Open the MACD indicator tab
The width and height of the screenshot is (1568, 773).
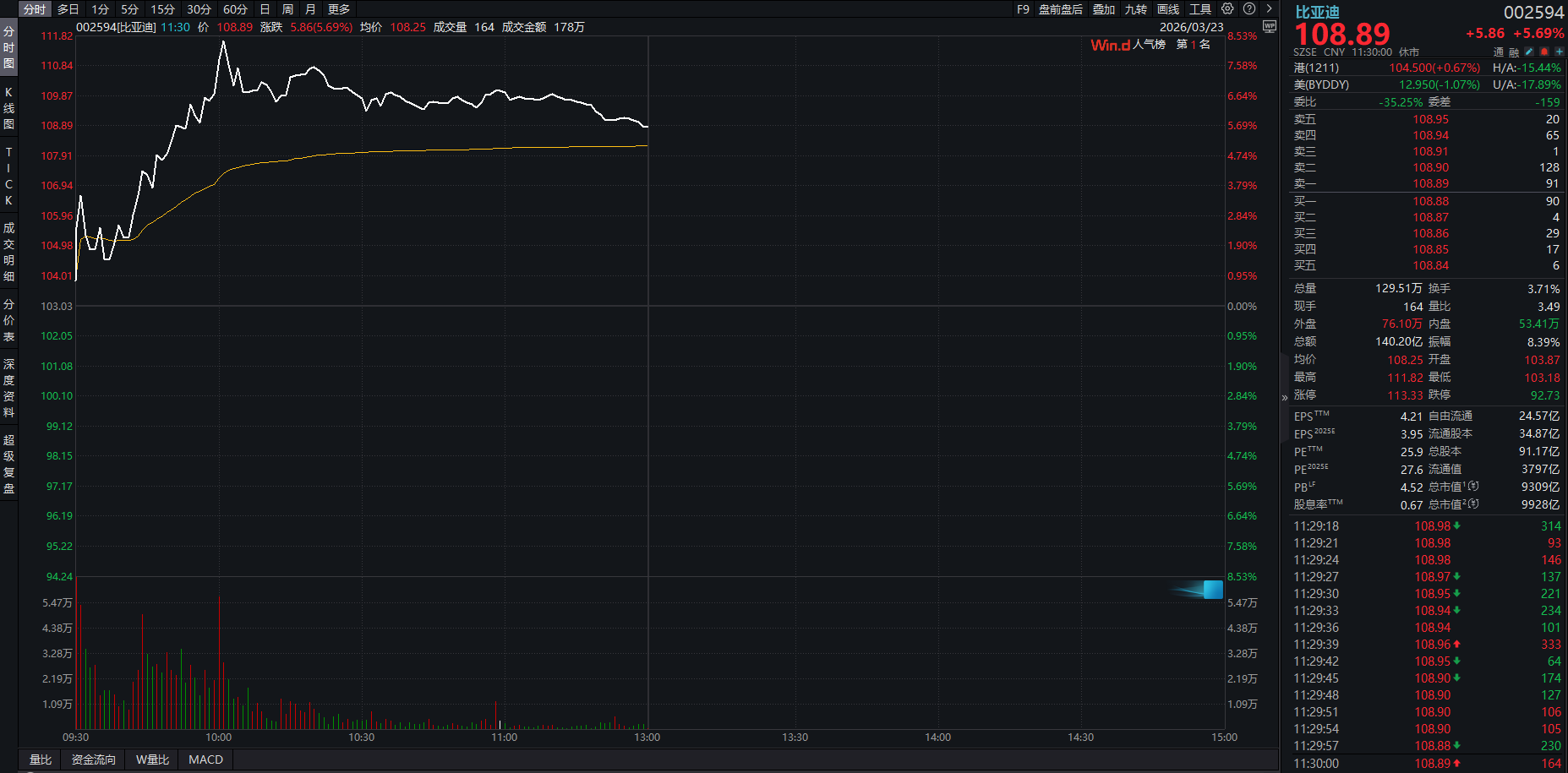[205, 759]
